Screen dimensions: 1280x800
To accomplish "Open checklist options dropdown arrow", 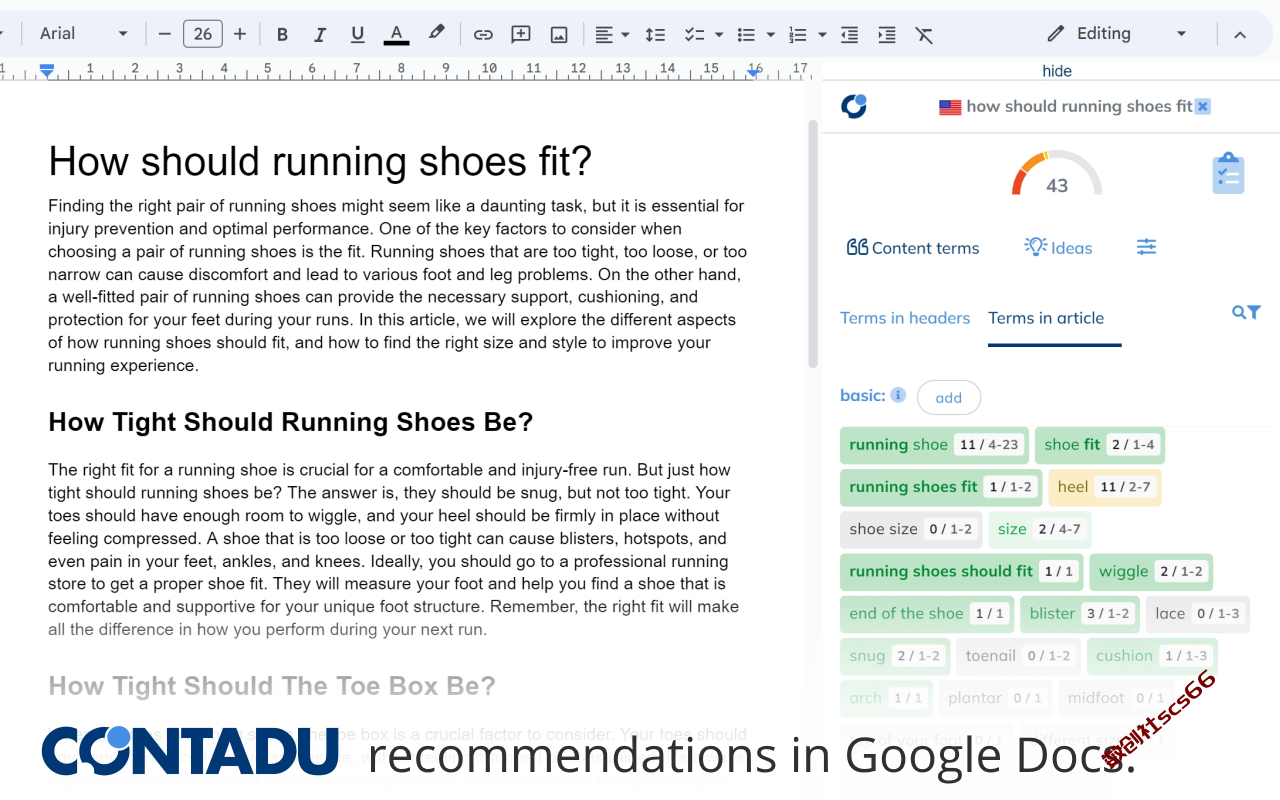I will [719, 35].
